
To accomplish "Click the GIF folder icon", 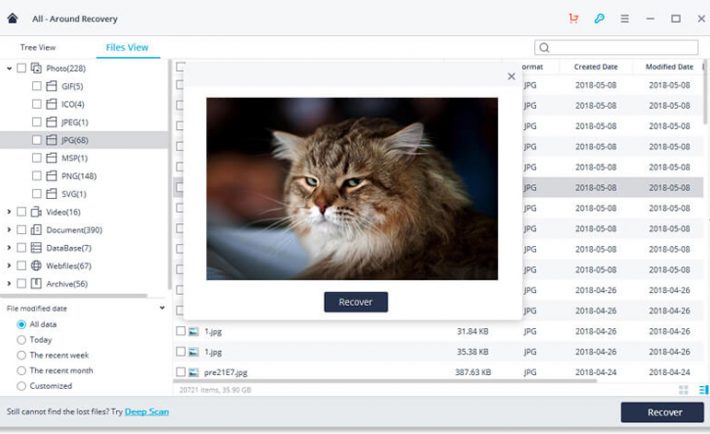I will 52,86.
